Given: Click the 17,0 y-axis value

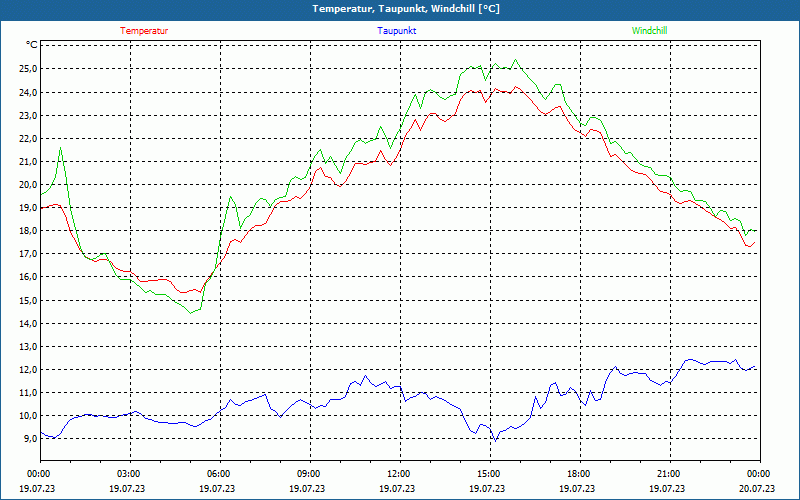Looking at the screenshot, I should (29, 254).
